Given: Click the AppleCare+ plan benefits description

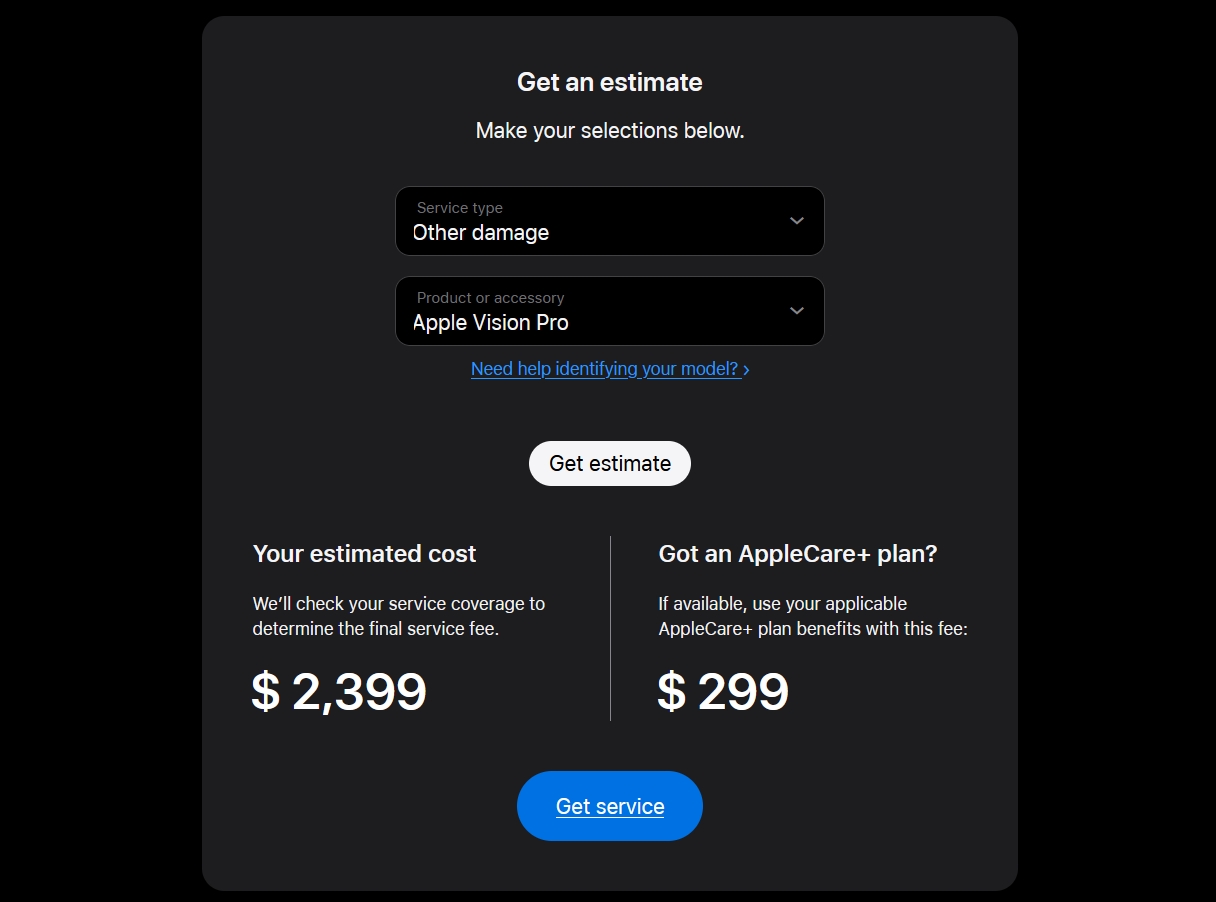Looking at the screenshot, I should [x=813, y=617].
